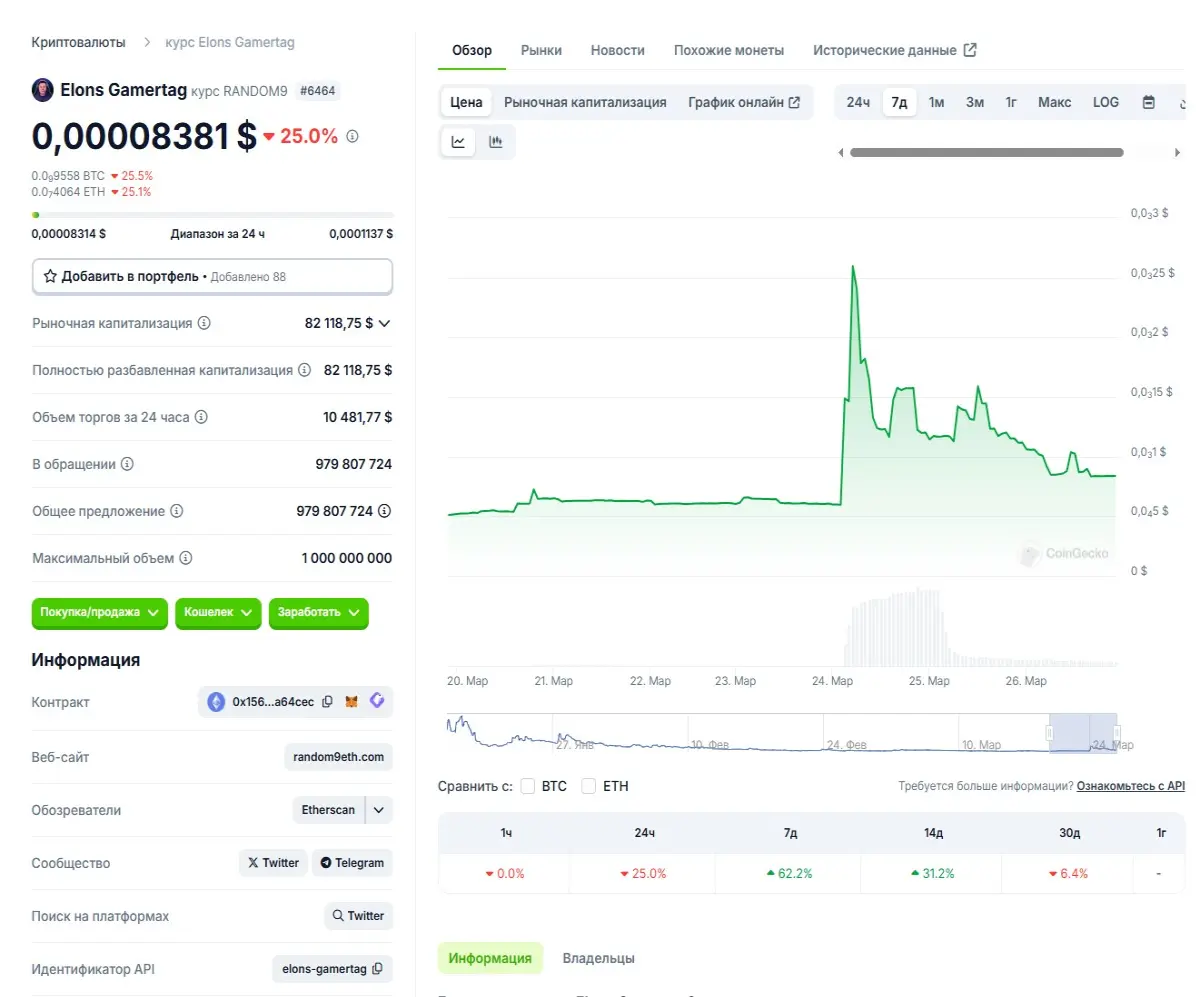Click info icon after 979 807 724 total supply value
Viewport: 1200px width, 997px height.
(385, 511)
